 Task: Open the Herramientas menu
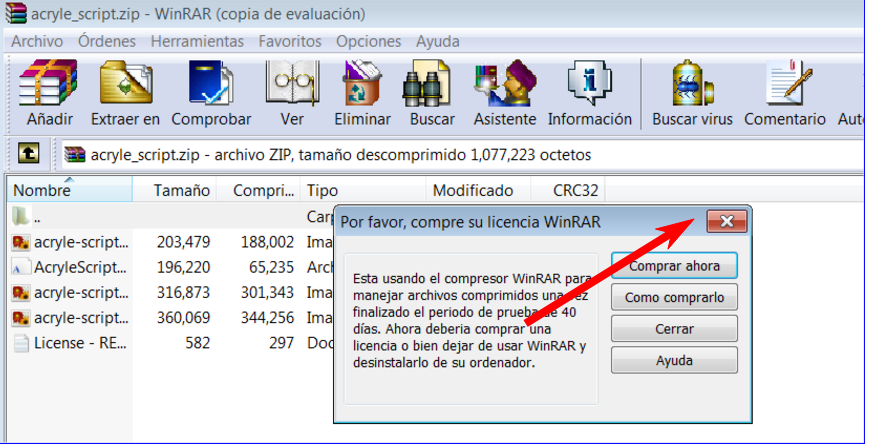tap(197, 41)
